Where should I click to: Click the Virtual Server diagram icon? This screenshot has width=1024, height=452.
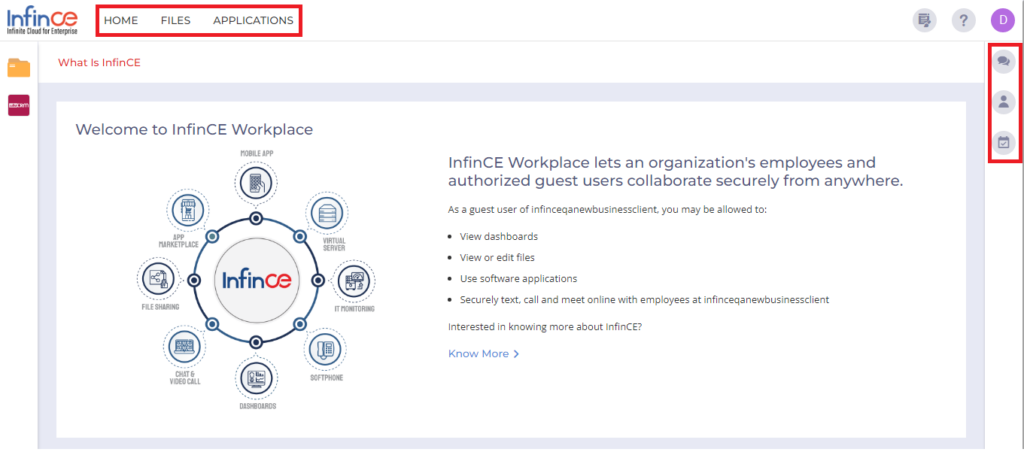tap(327, 213)
